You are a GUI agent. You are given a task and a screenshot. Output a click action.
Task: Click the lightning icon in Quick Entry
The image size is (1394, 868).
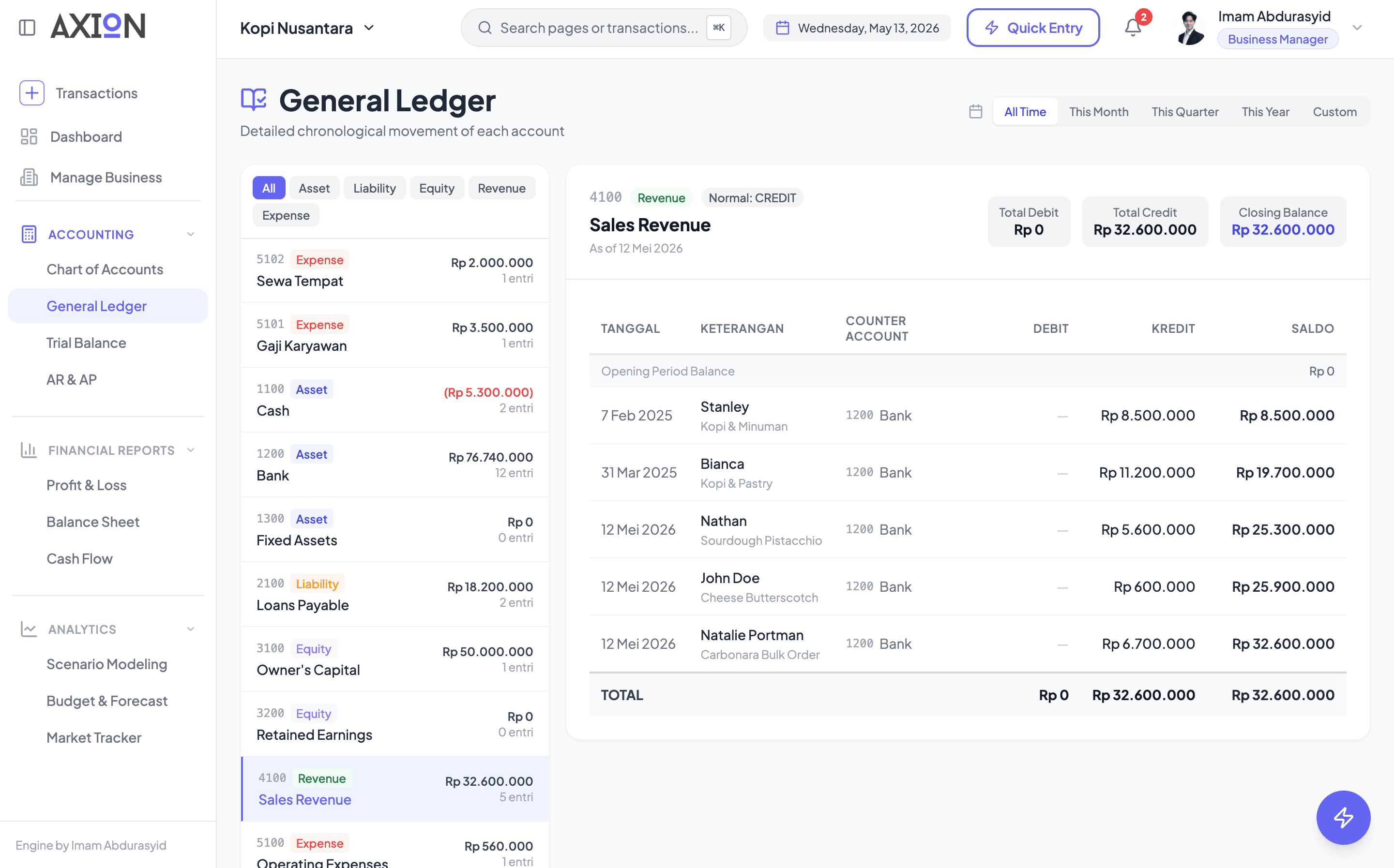992,28
